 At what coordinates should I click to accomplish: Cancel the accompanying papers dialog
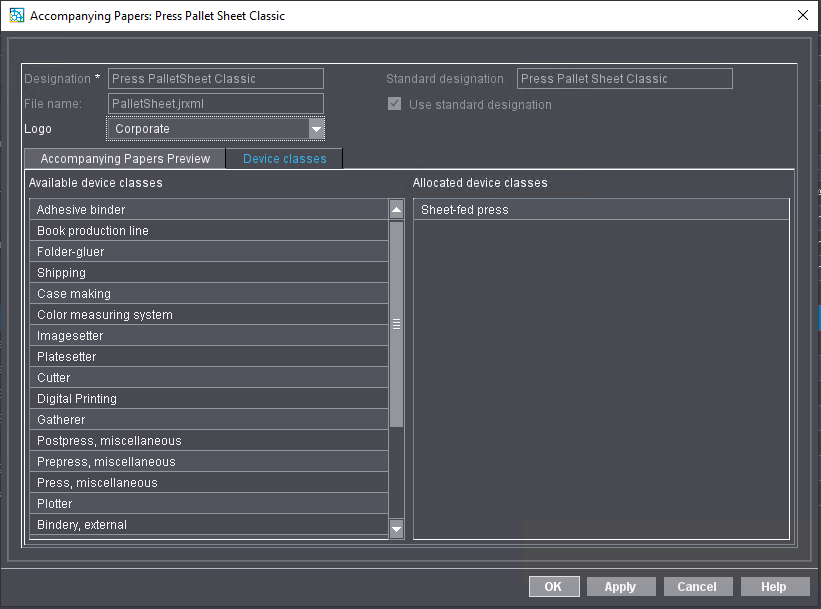click(x=698, y=586)
